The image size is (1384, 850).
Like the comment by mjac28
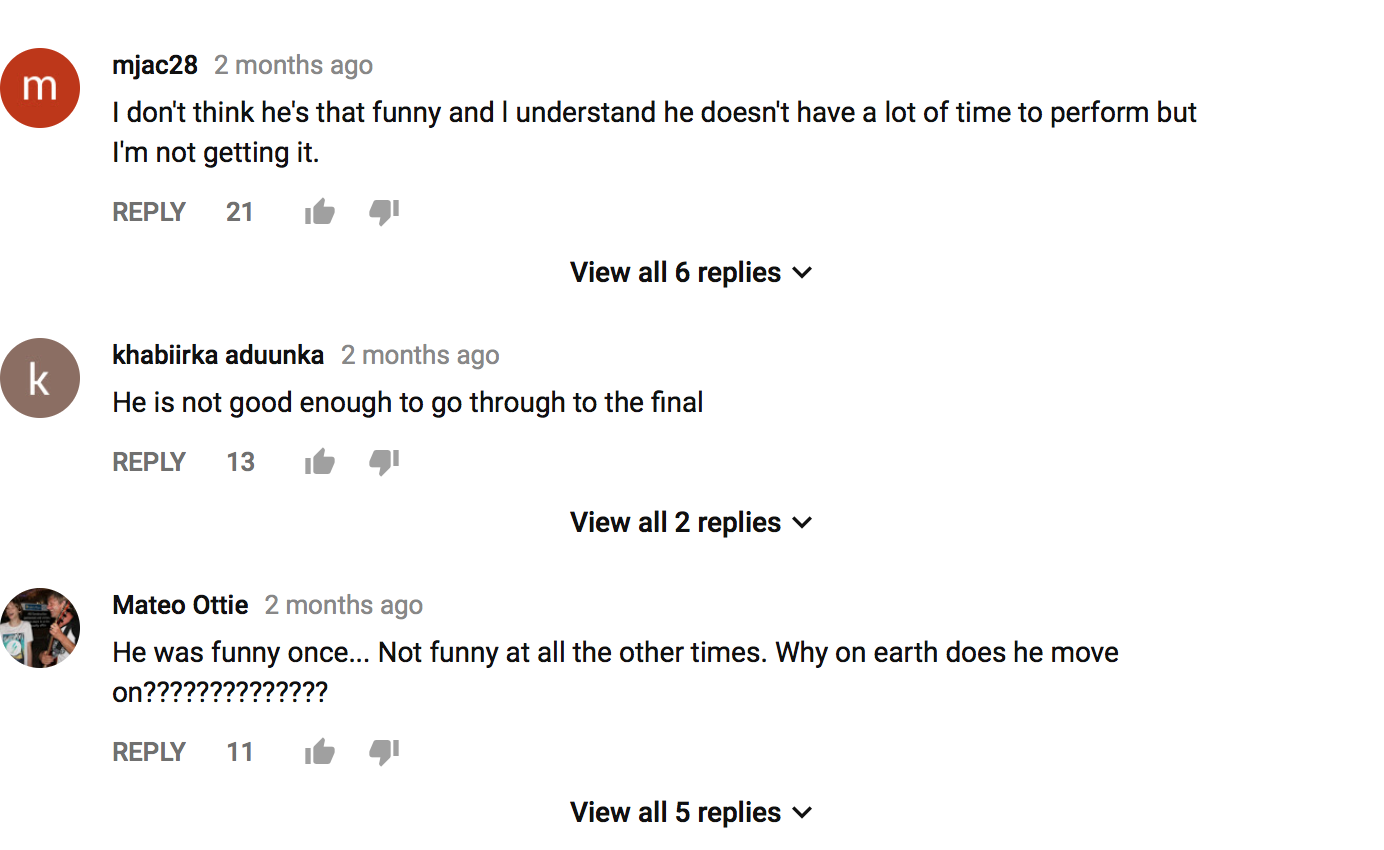(320, 212)
